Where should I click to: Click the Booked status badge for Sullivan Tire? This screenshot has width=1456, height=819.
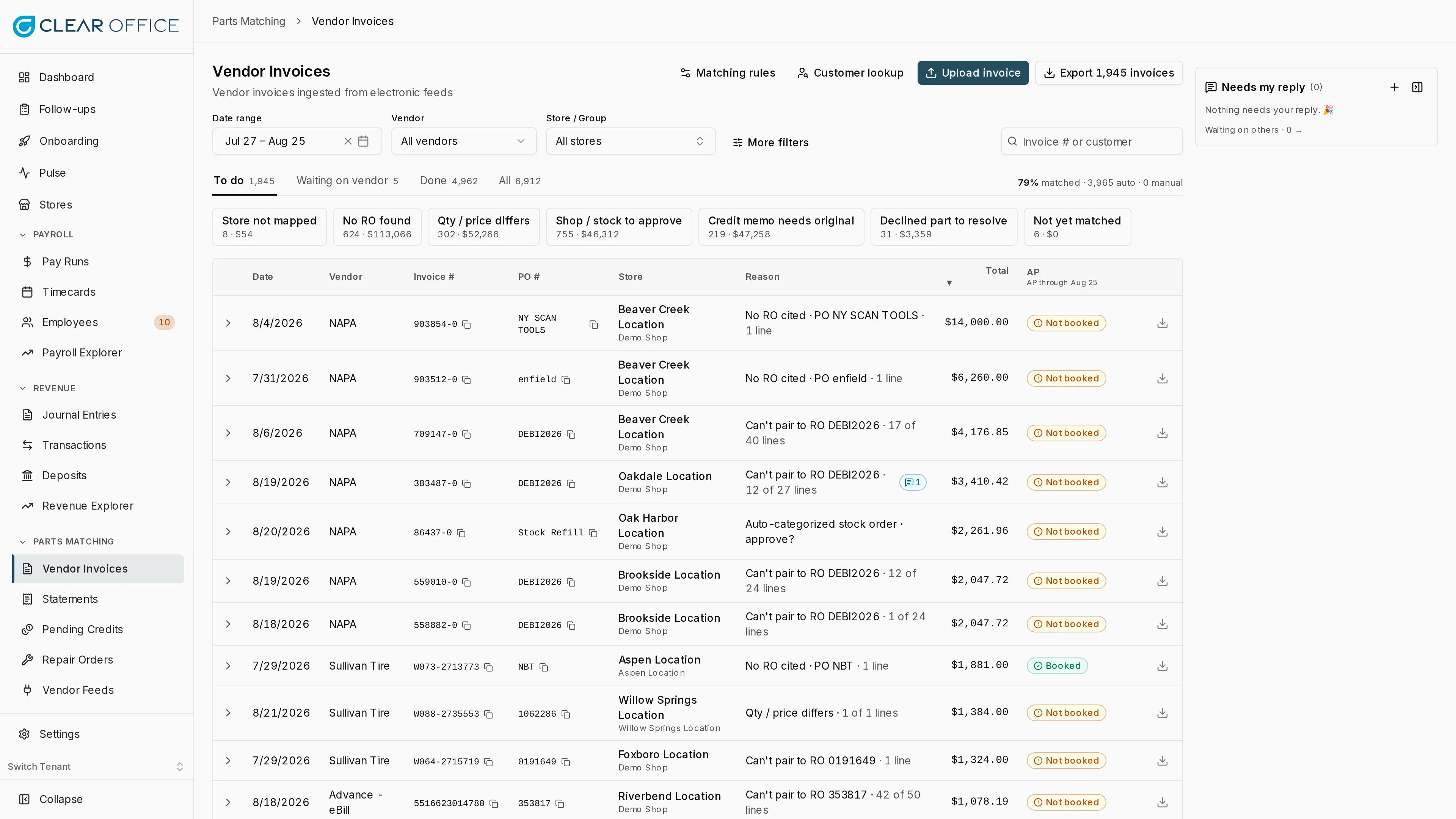tap(1057, 667)
